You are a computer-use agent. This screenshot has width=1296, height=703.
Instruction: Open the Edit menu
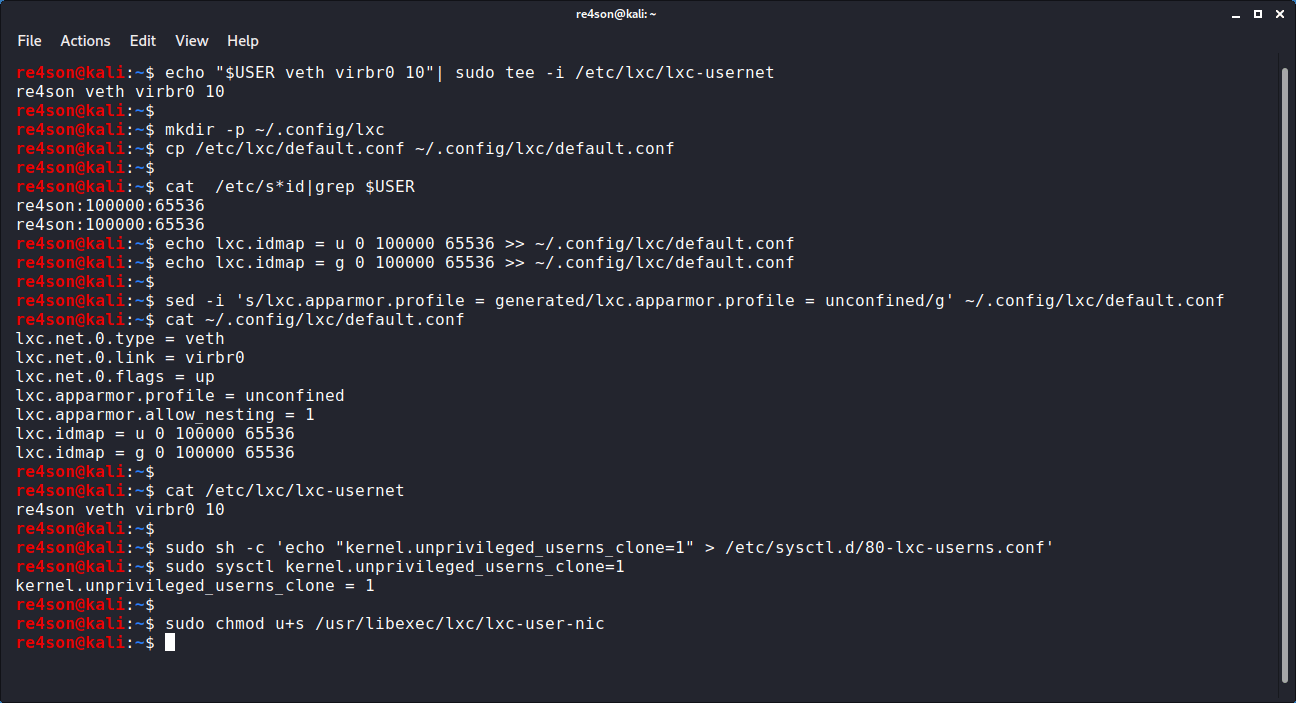[x=143, y=41]
